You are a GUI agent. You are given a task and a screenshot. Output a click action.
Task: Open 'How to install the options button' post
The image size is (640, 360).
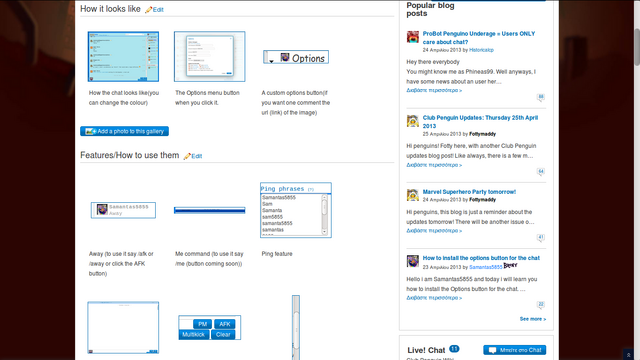tap(481, 258)
